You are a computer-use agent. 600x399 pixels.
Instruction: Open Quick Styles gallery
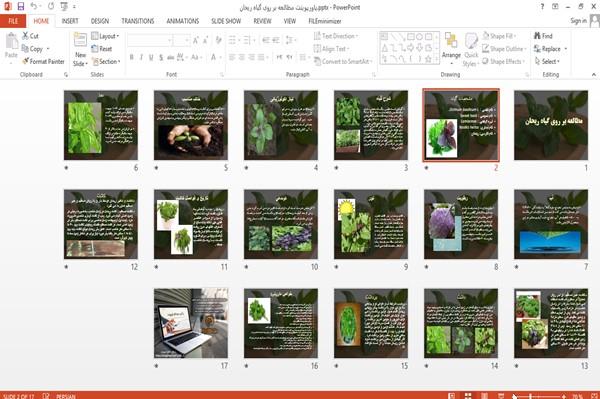pyautogui.click(x=471, y=50)
